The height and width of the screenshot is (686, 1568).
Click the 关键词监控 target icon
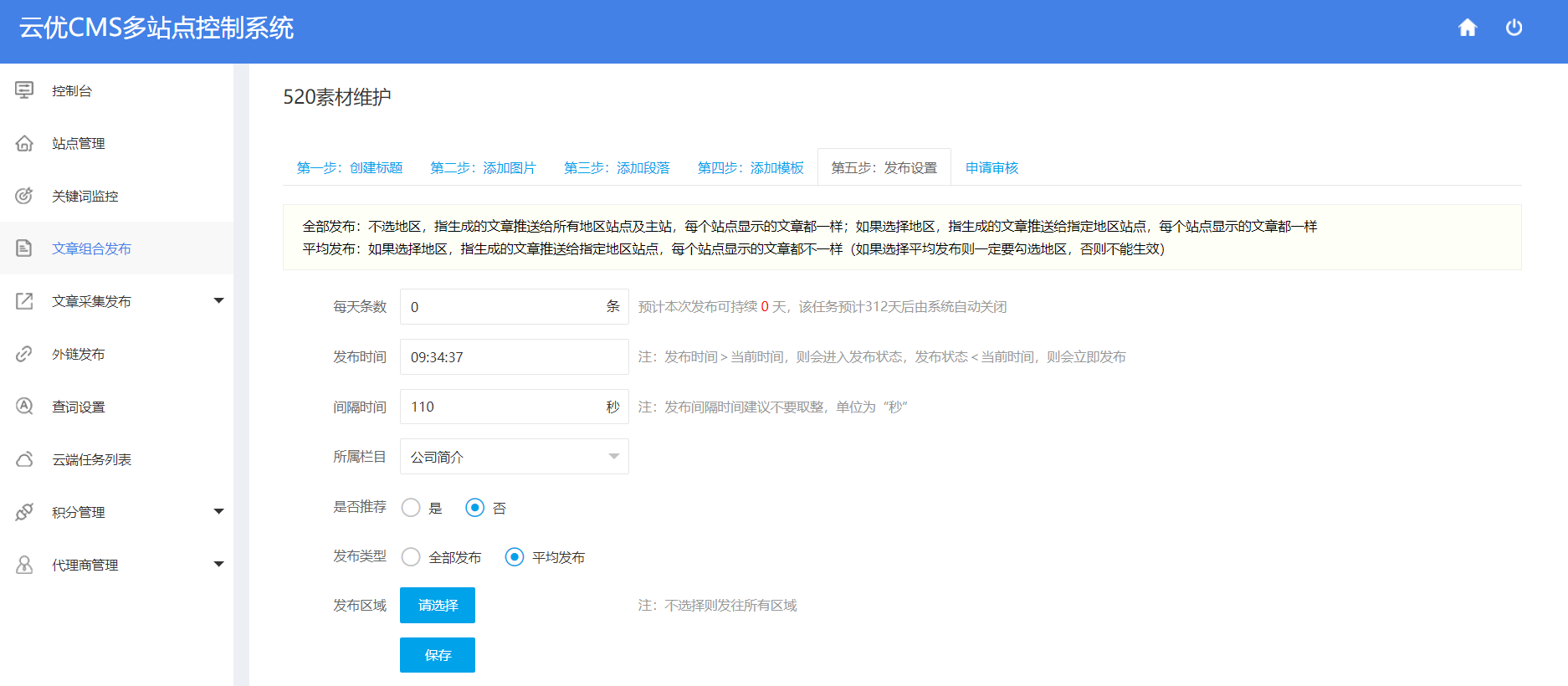(24, 196)
